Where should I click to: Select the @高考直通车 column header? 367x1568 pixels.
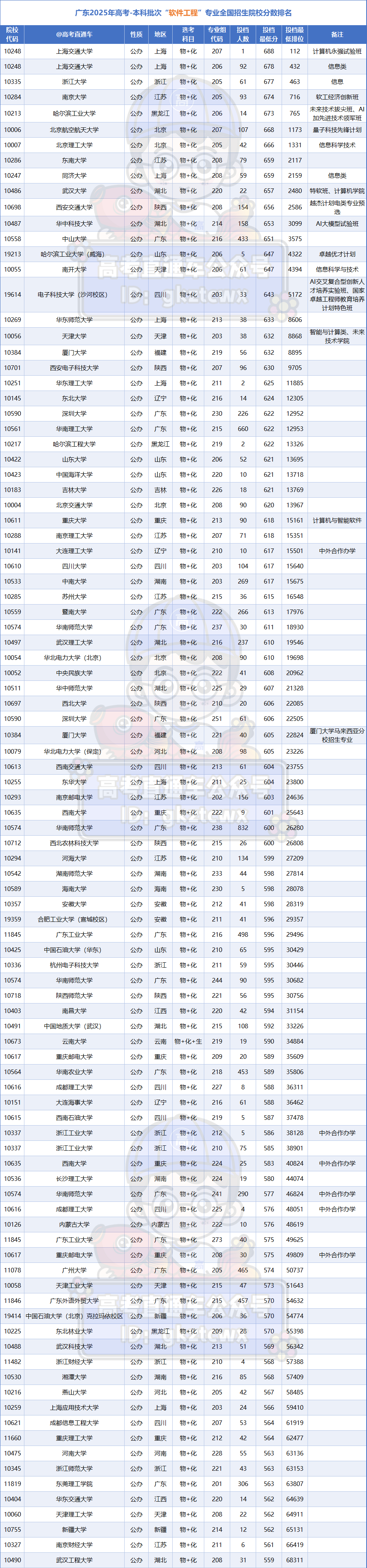[74, 35]
